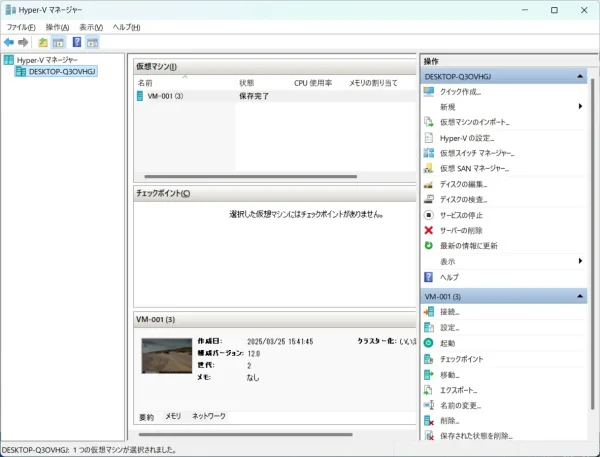Collapse the DESKTOP-Q3OVHGJ actions section
Viewport: 600px width, 457px height.
580,77
